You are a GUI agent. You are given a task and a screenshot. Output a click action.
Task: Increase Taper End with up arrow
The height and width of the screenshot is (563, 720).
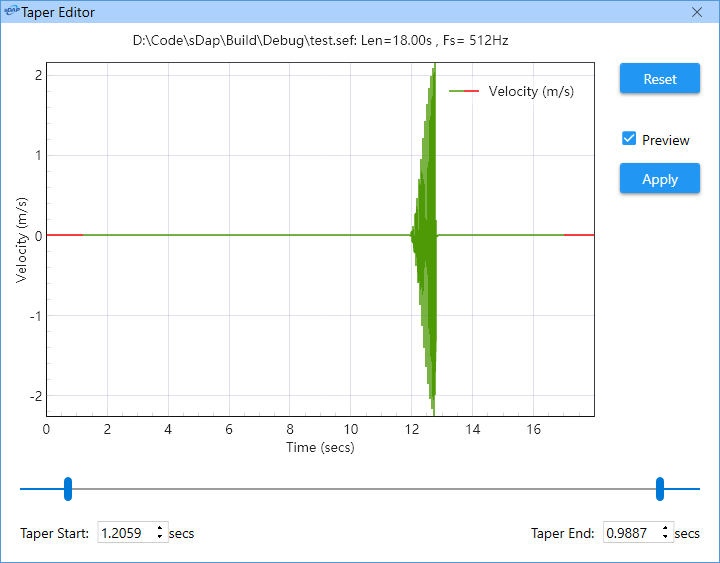(x=665, y=528)
